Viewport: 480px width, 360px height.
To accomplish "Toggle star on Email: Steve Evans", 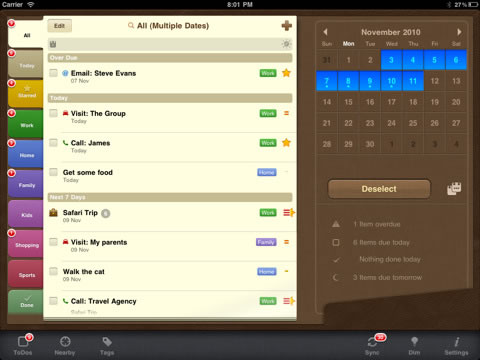I will click(x=286, y=73).
